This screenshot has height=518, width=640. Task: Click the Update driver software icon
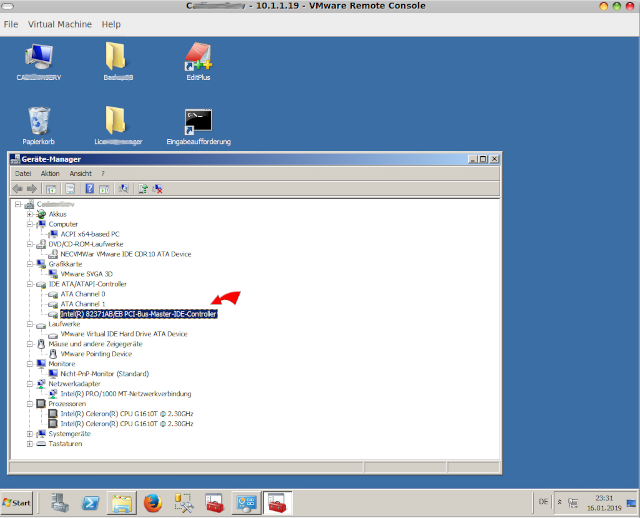143,189
